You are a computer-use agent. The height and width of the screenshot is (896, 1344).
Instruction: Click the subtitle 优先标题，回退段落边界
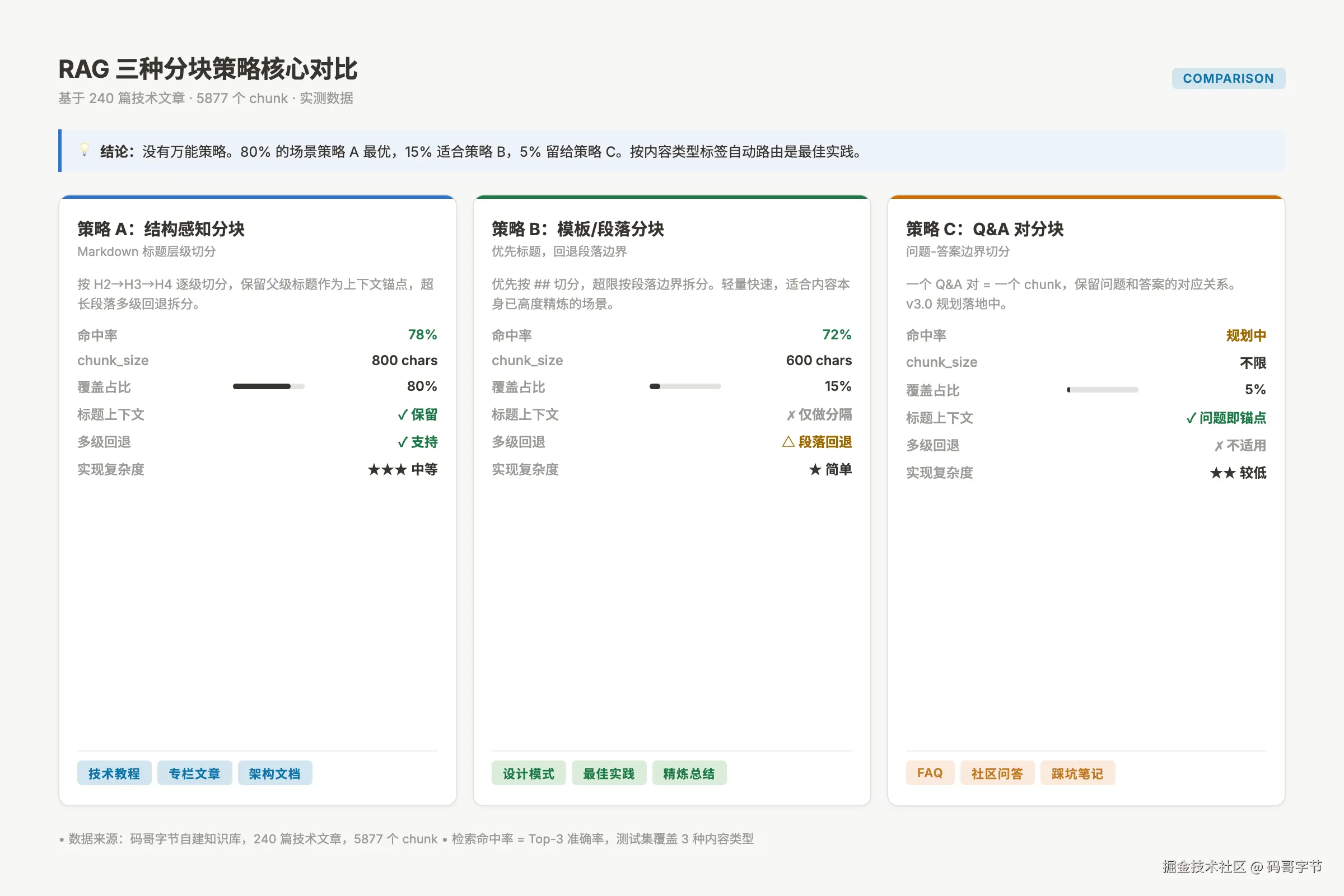point(559,251)
